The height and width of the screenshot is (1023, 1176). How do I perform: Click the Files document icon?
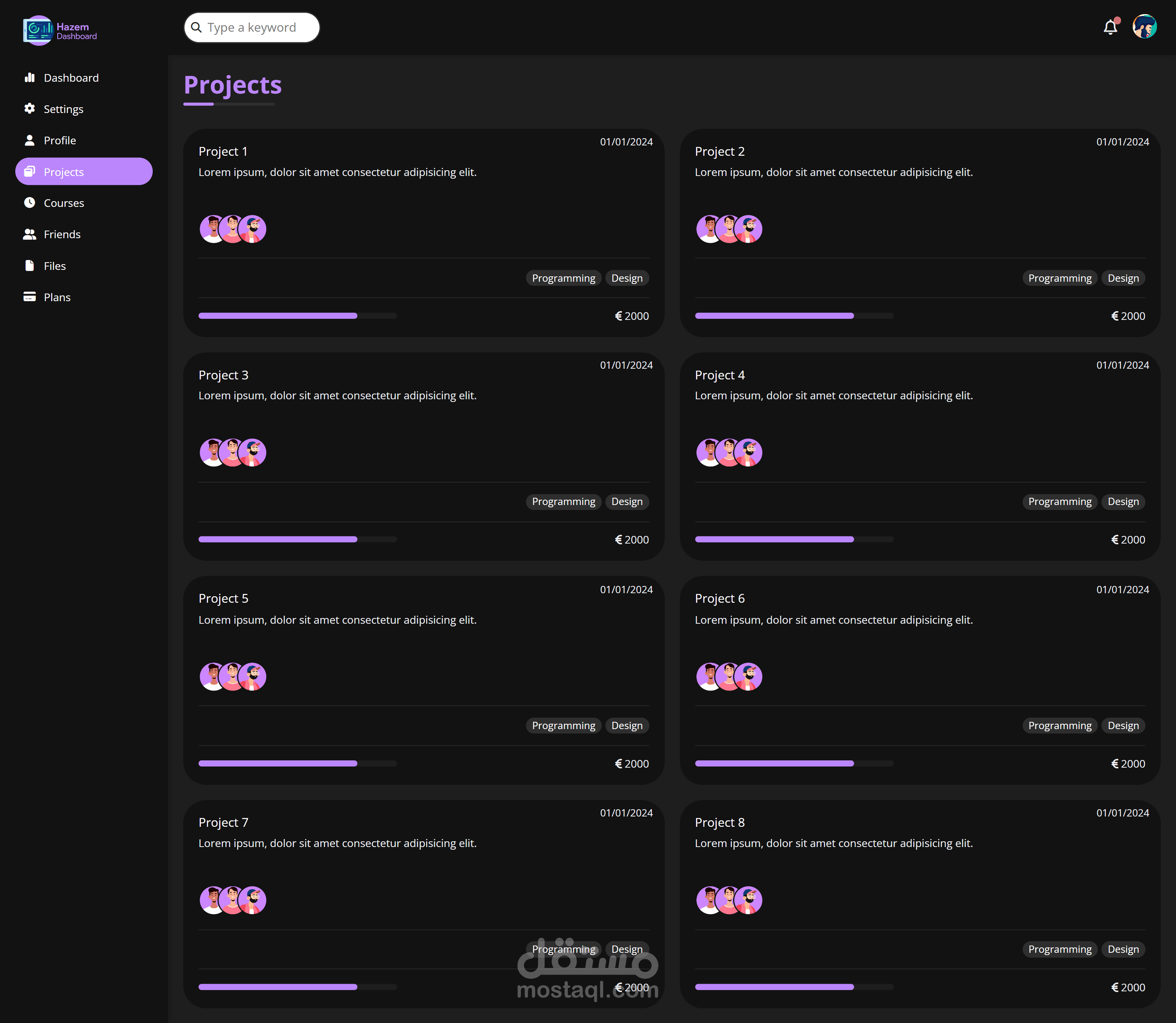click(x=30, y=265)
